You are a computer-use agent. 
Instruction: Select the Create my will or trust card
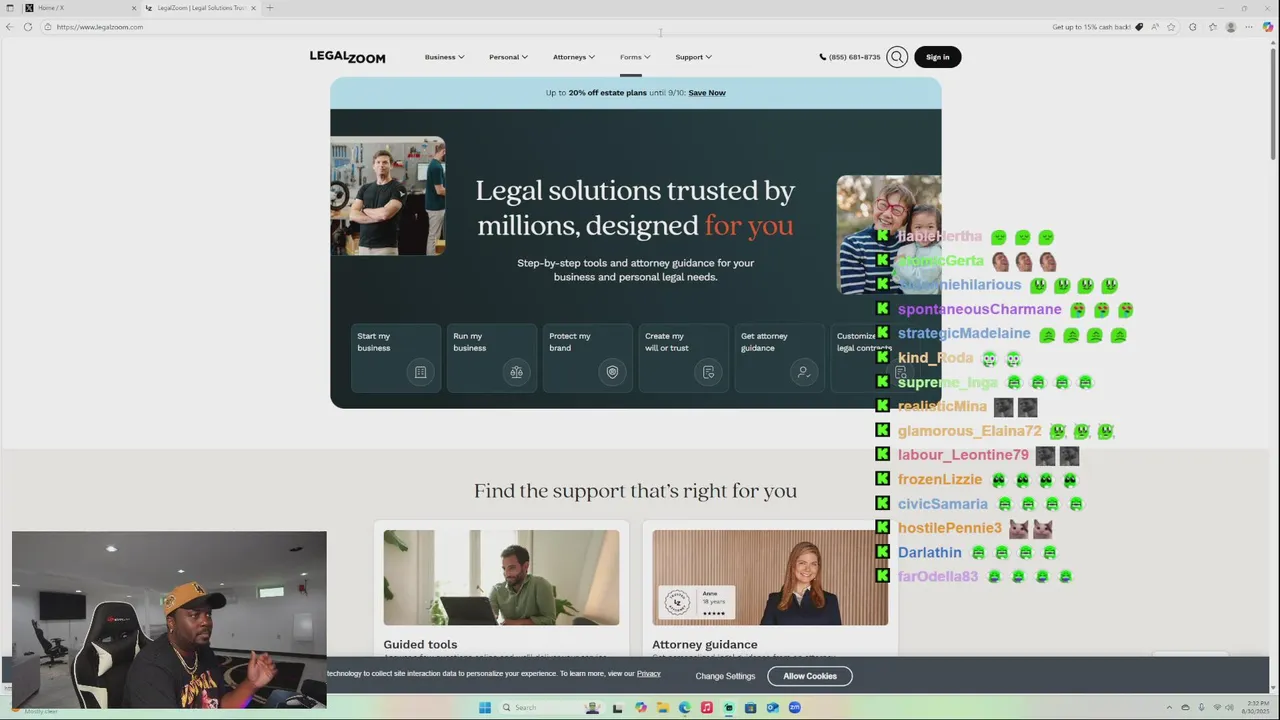pyautogui.click(x=683, y=357)
